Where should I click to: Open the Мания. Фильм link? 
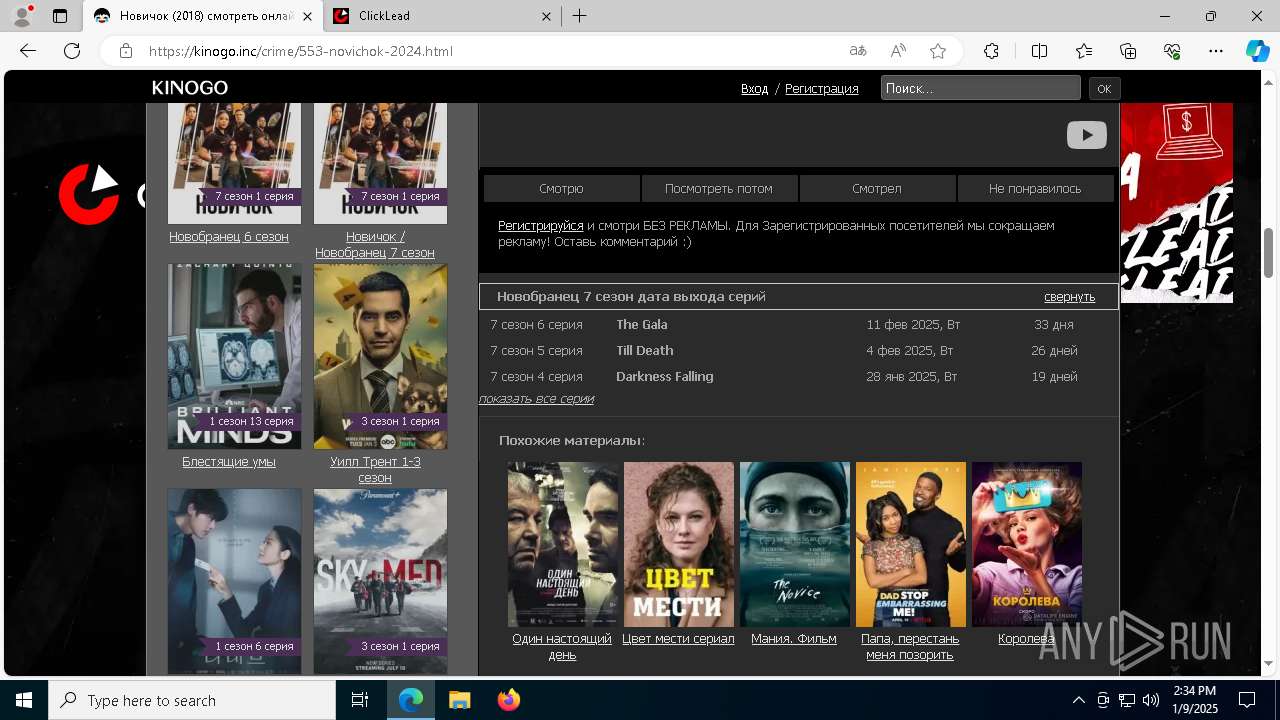tap(794, 639)
